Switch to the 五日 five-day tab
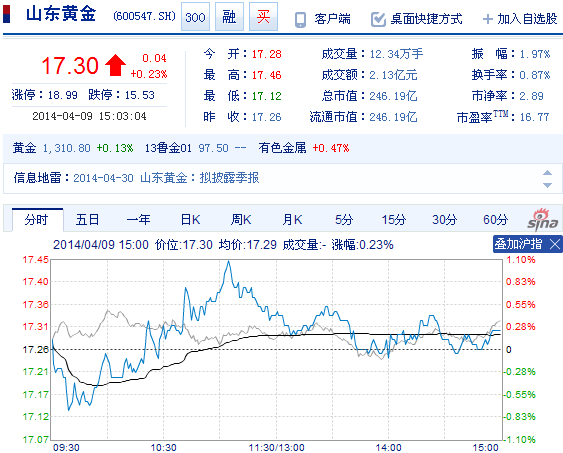This screenshot has height=453, width=563. coord(87,220)
